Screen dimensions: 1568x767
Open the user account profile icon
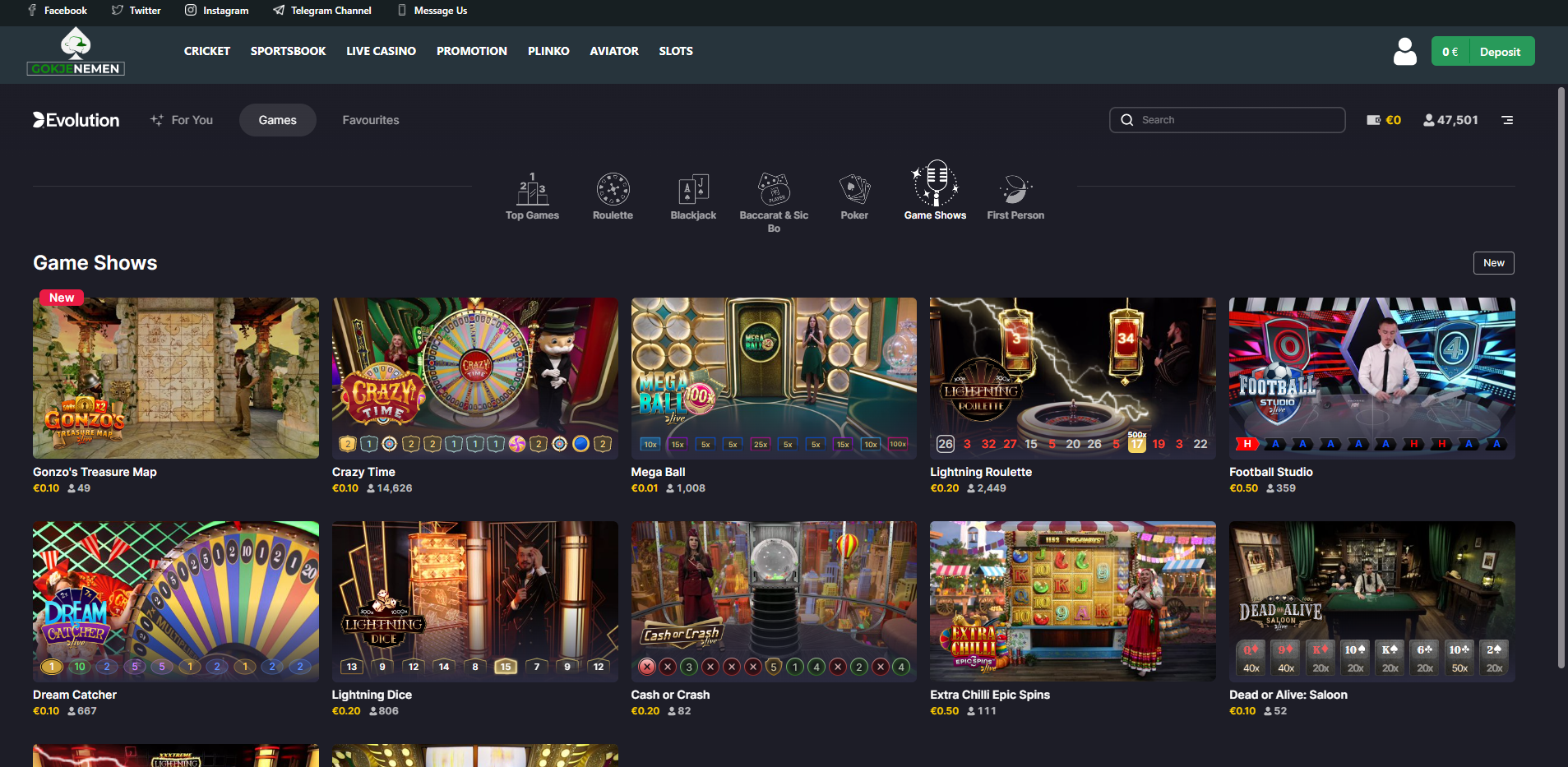click(1405, 51)
